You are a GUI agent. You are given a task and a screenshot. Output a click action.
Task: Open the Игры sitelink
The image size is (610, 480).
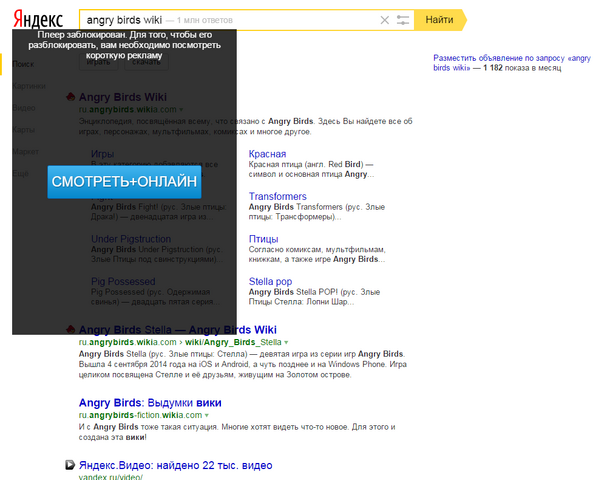(102, 154)
